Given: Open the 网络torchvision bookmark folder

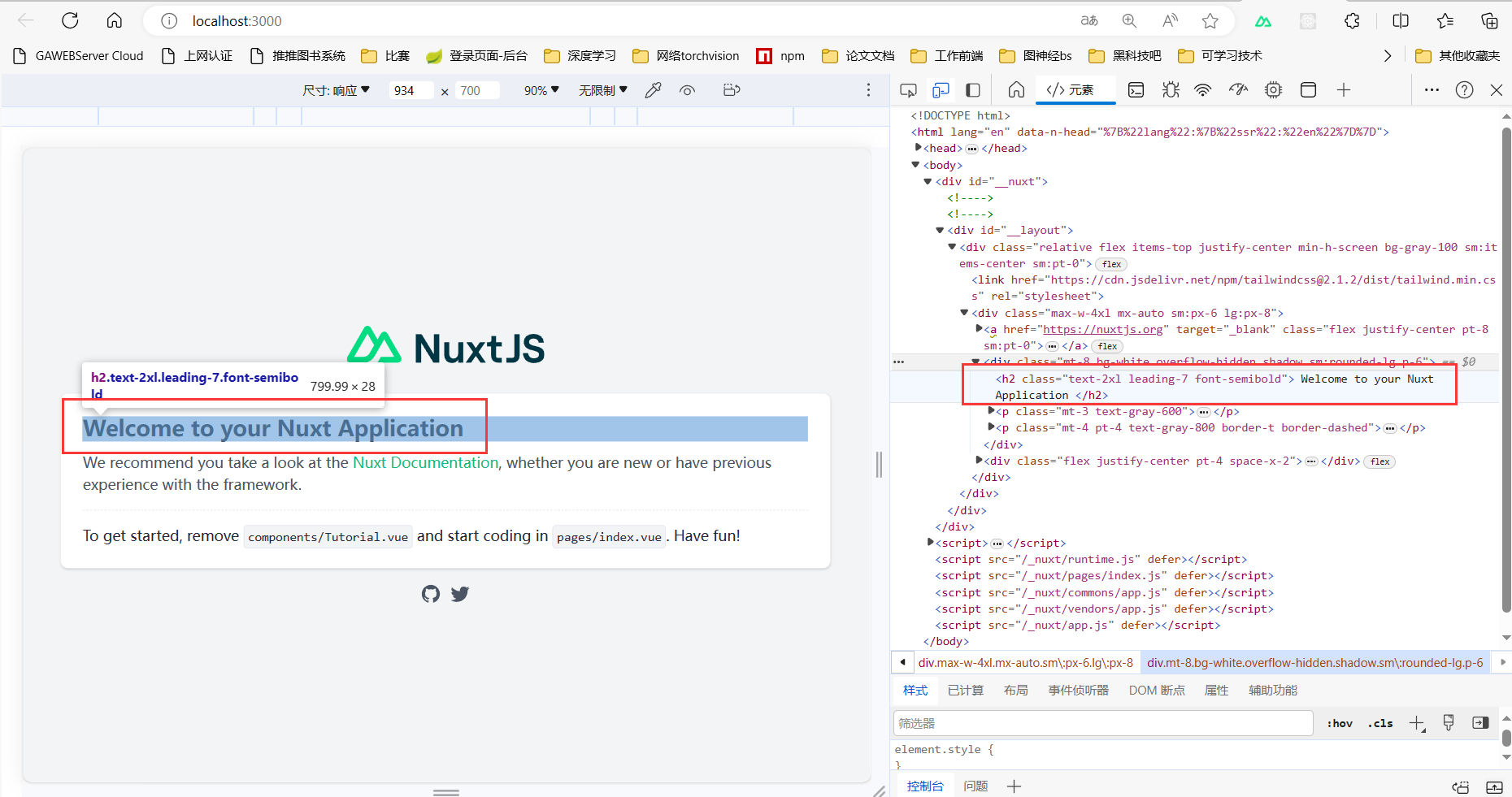Looking at the screenshot, I should (x=686, y=55).
